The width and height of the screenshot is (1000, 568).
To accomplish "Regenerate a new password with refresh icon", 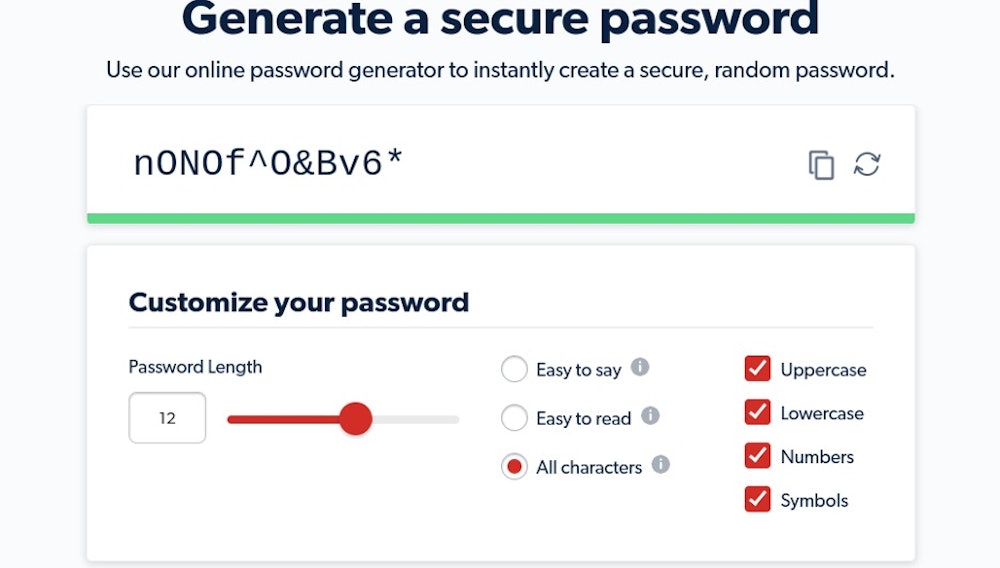I will click(x=867, y=165).
